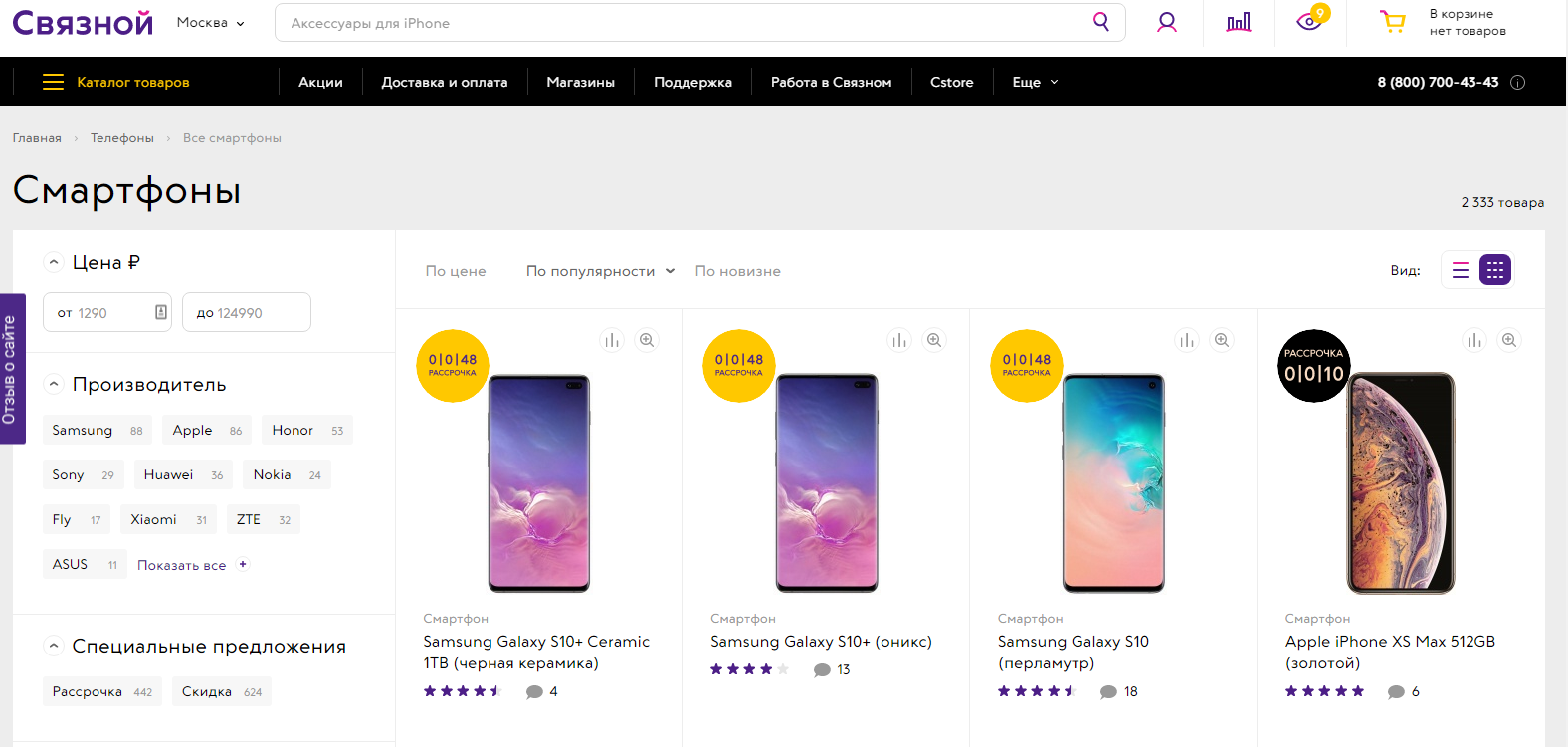Open the Москва city dropdown
Screen dimensions: 1568x747
point(210,22)
